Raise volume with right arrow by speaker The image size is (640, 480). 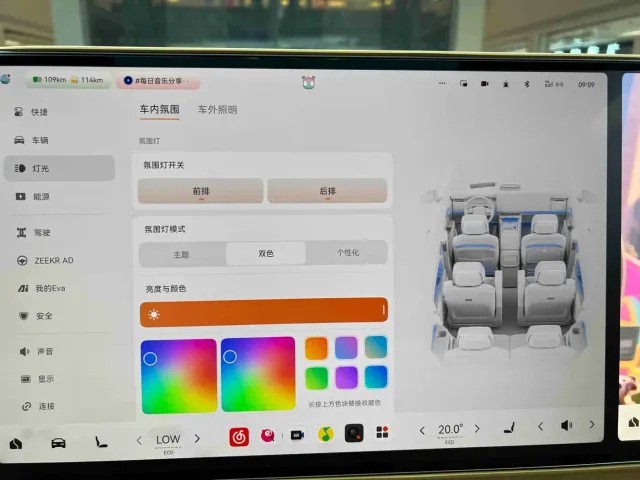click(x=591, y=425)
